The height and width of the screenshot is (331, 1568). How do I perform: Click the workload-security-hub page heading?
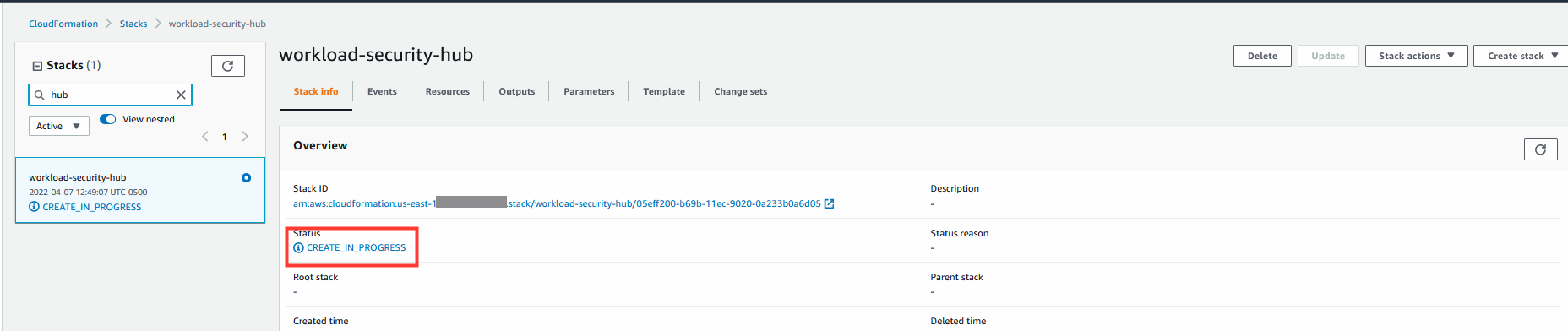click(376, 55)
